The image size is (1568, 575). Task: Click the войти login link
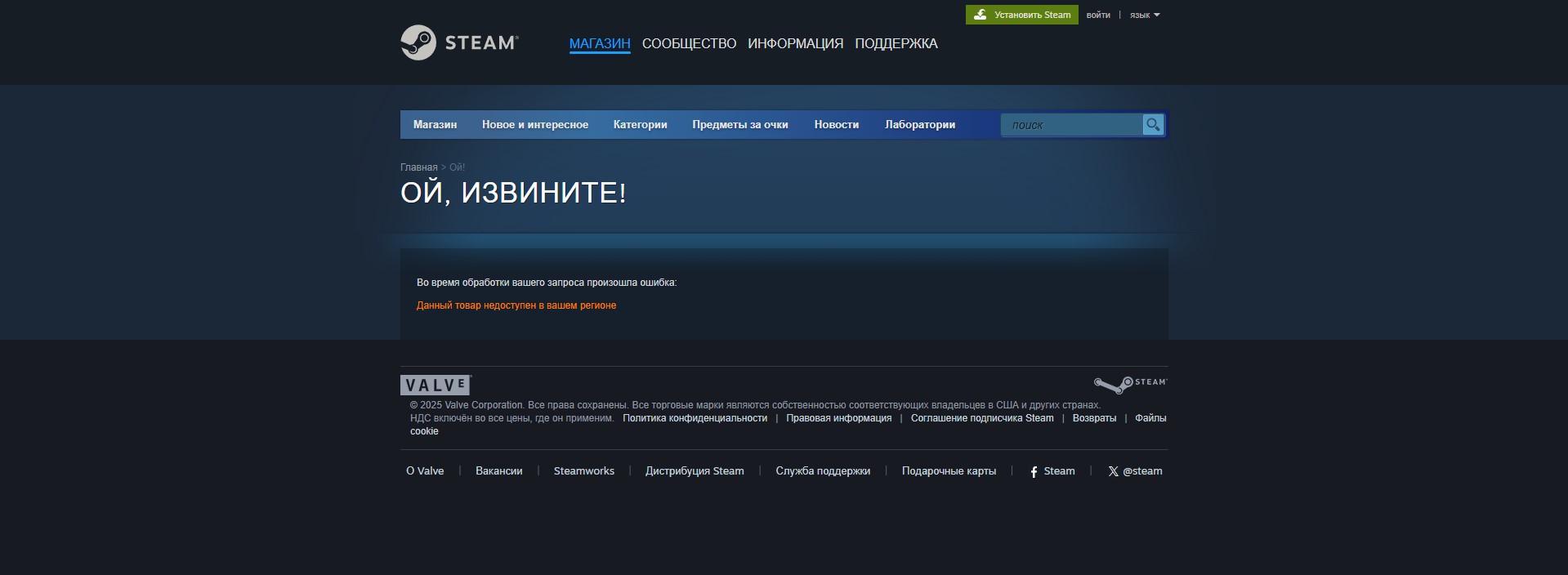[x=1098, y=15]
